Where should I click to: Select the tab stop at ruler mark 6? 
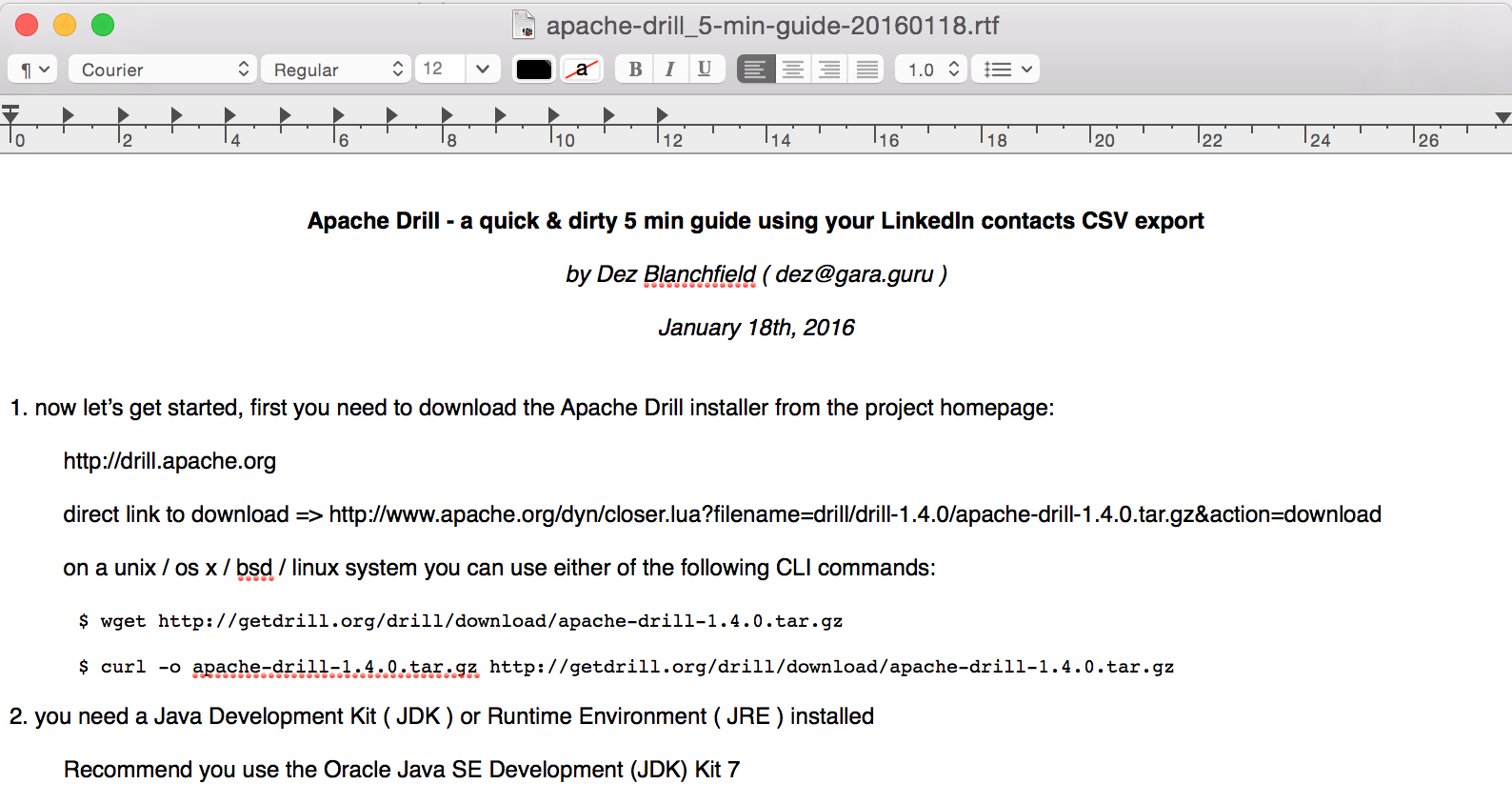coord(338,115)
